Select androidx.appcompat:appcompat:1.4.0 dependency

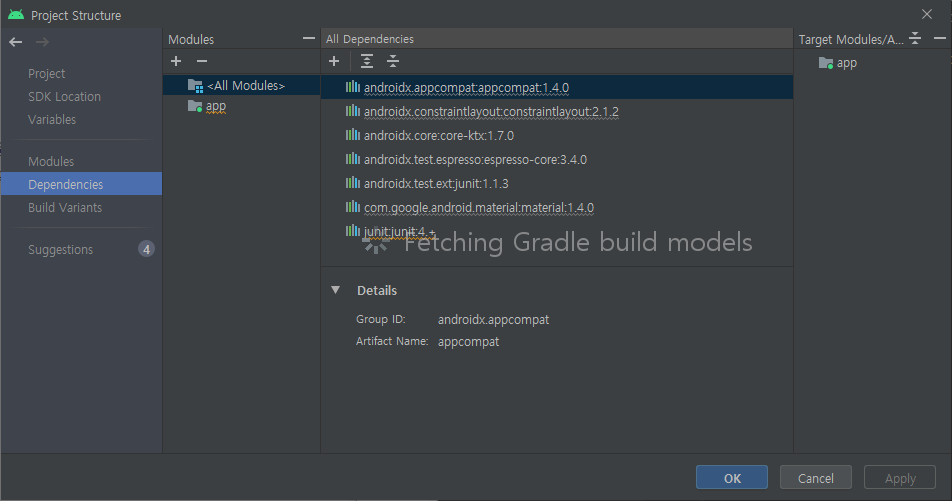click(x=557, y=87)
